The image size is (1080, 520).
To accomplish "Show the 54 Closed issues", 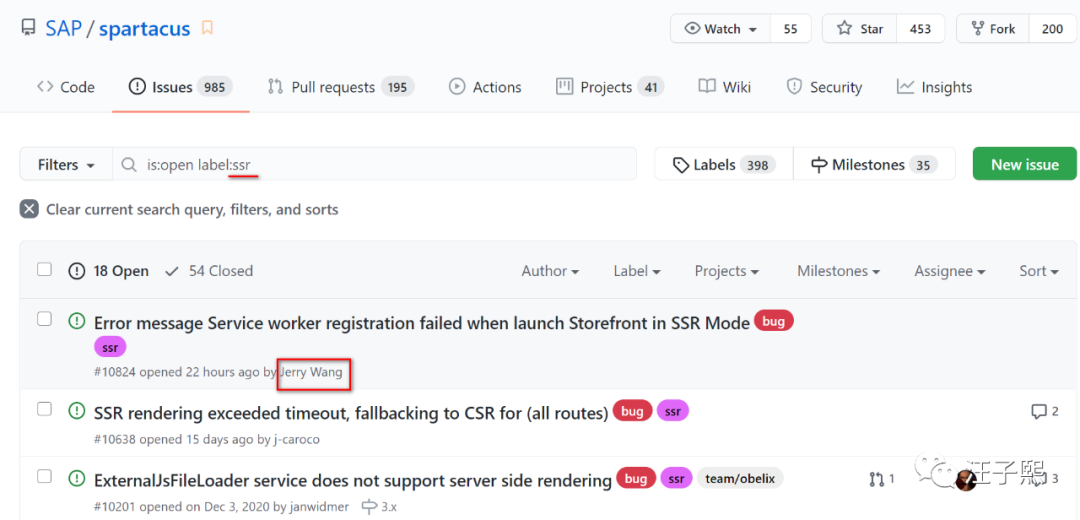I will click(209, 271).
